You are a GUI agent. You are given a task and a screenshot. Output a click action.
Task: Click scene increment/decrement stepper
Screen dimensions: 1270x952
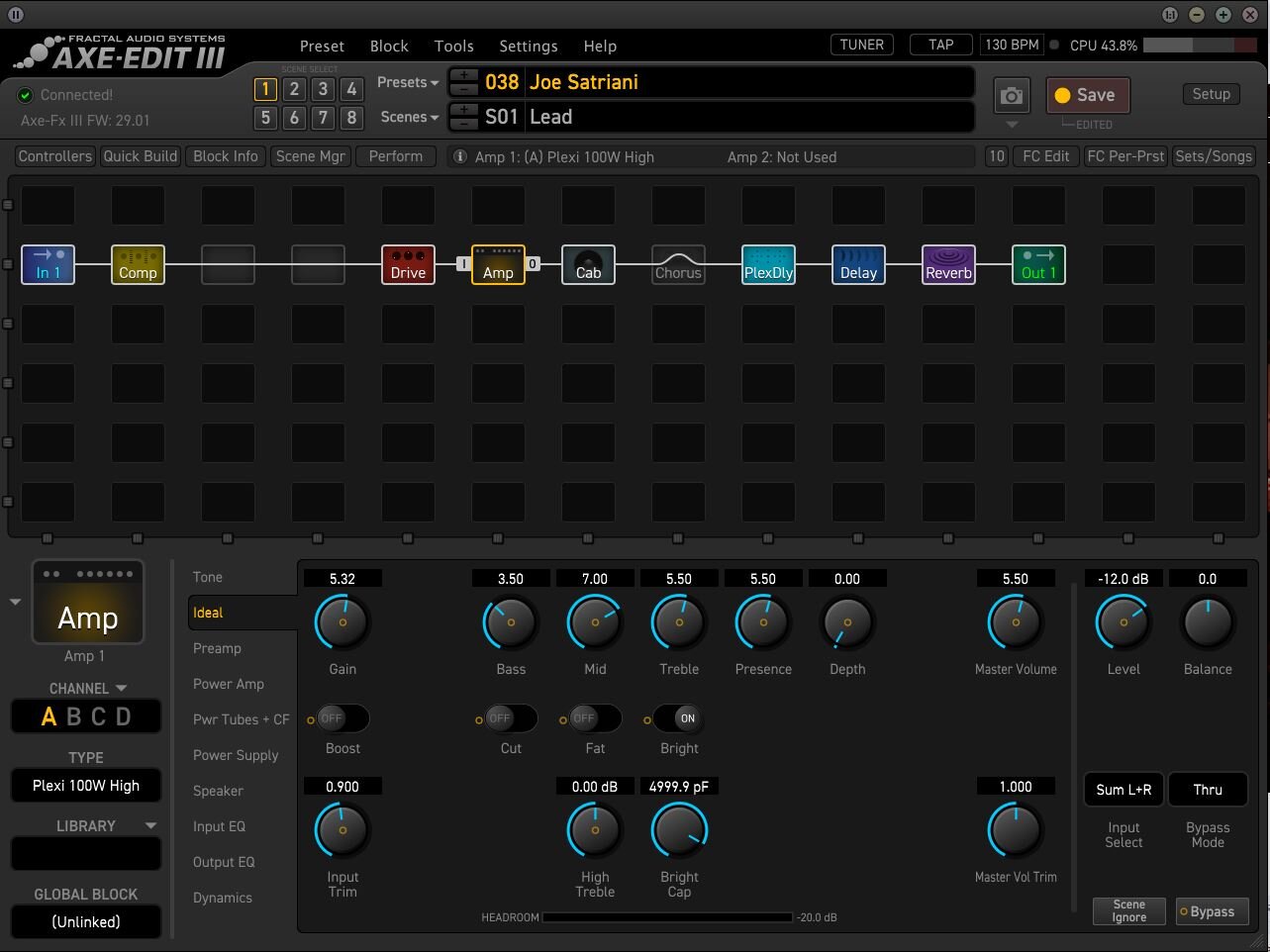click(463, 117)
